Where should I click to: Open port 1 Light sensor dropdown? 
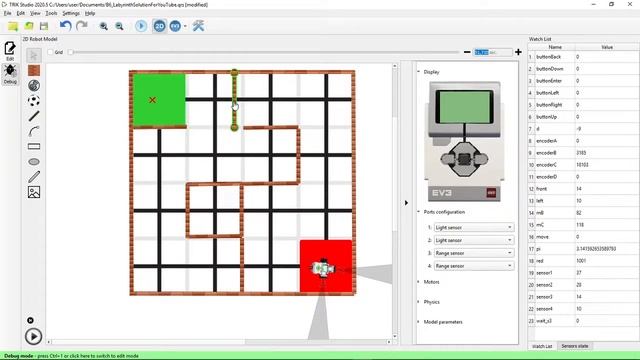tap(473, 227)
